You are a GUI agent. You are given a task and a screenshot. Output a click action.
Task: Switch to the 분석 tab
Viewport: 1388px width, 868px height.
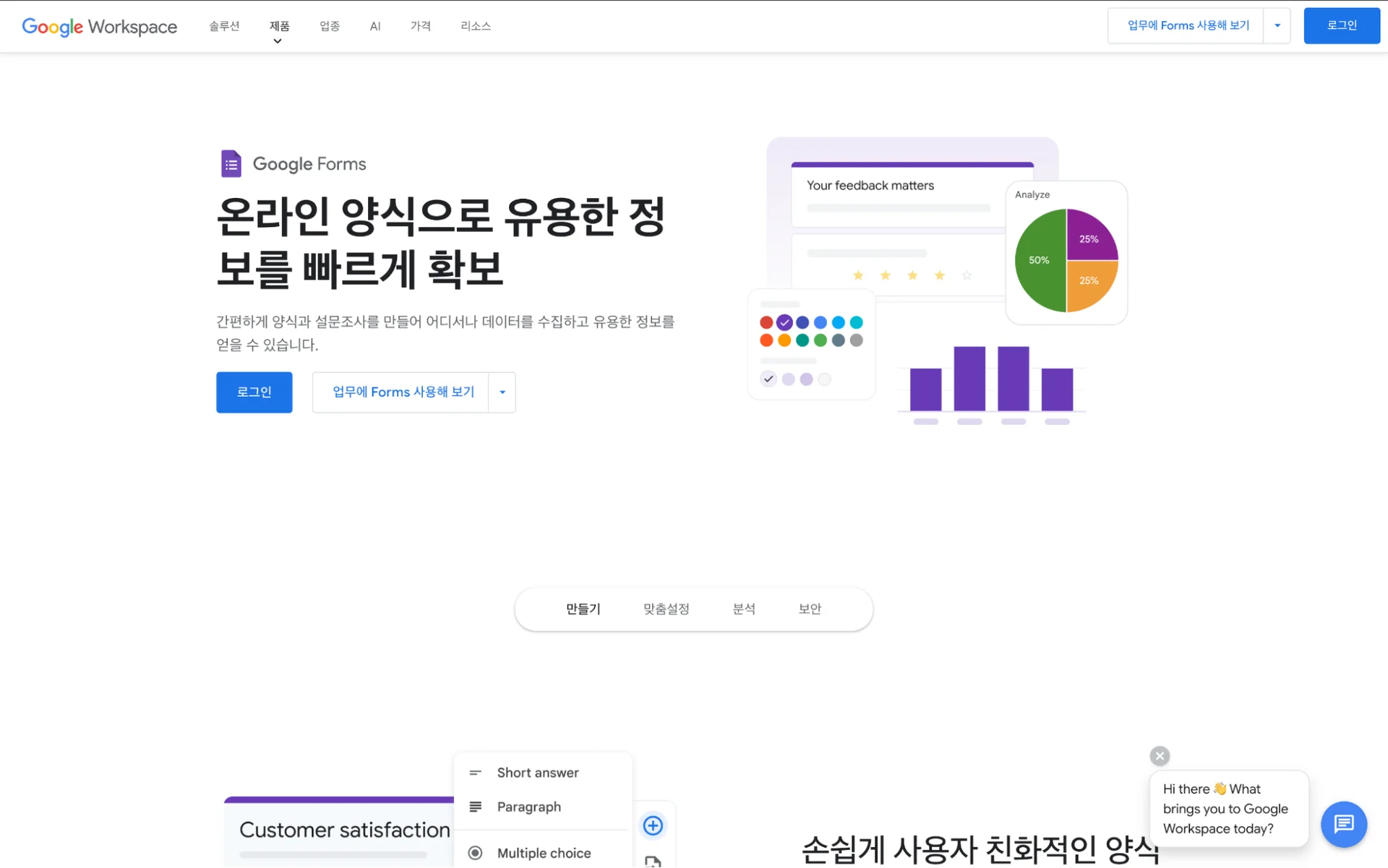tap(745, 609)
